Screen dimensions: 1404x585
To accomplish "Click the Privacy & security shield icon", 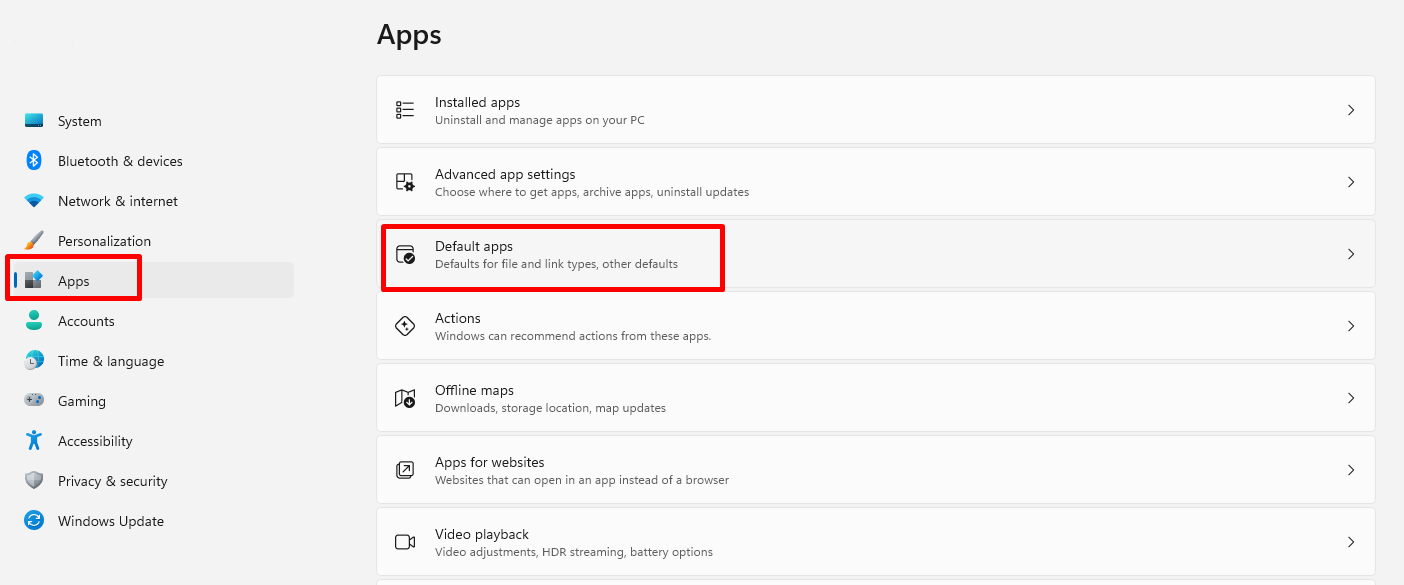I will coord(34,481).
